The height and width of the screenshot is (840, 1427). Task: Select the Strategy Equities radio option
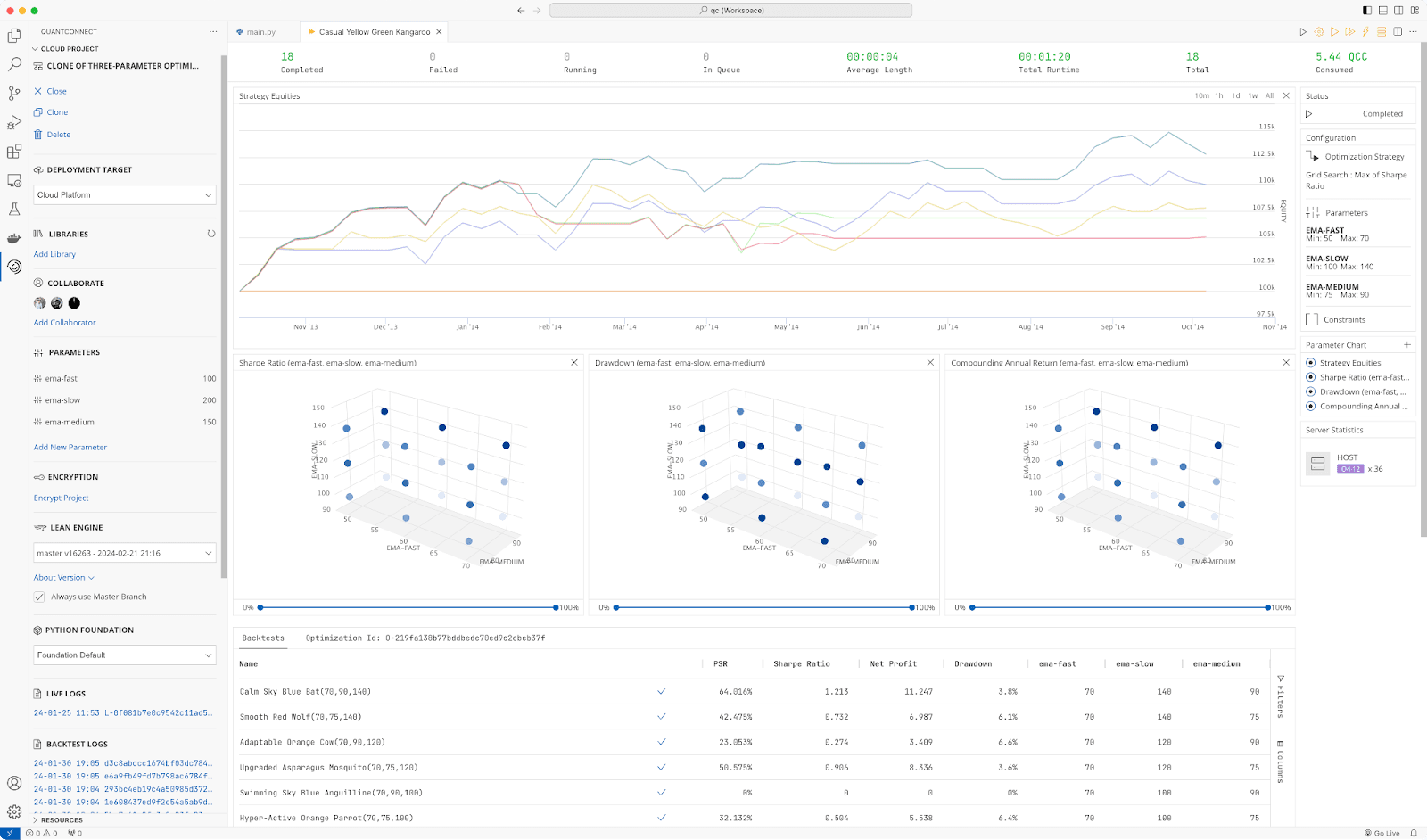coord(1310,363)
